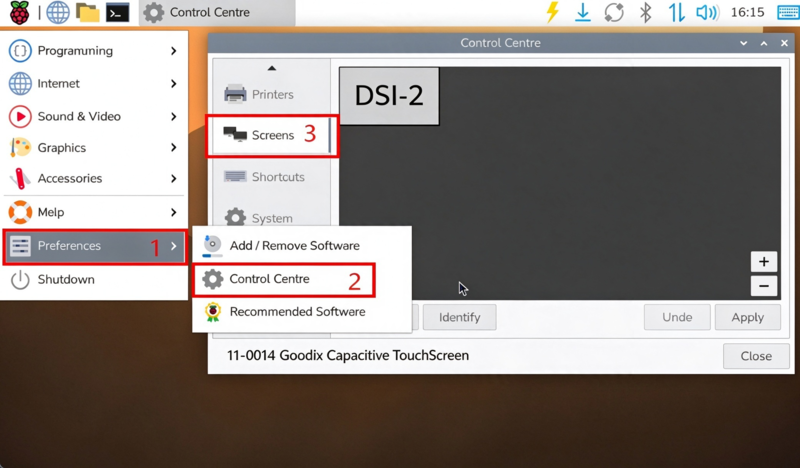
Task: Click the sync refresh tray icon
Action: tap(614, 12)
